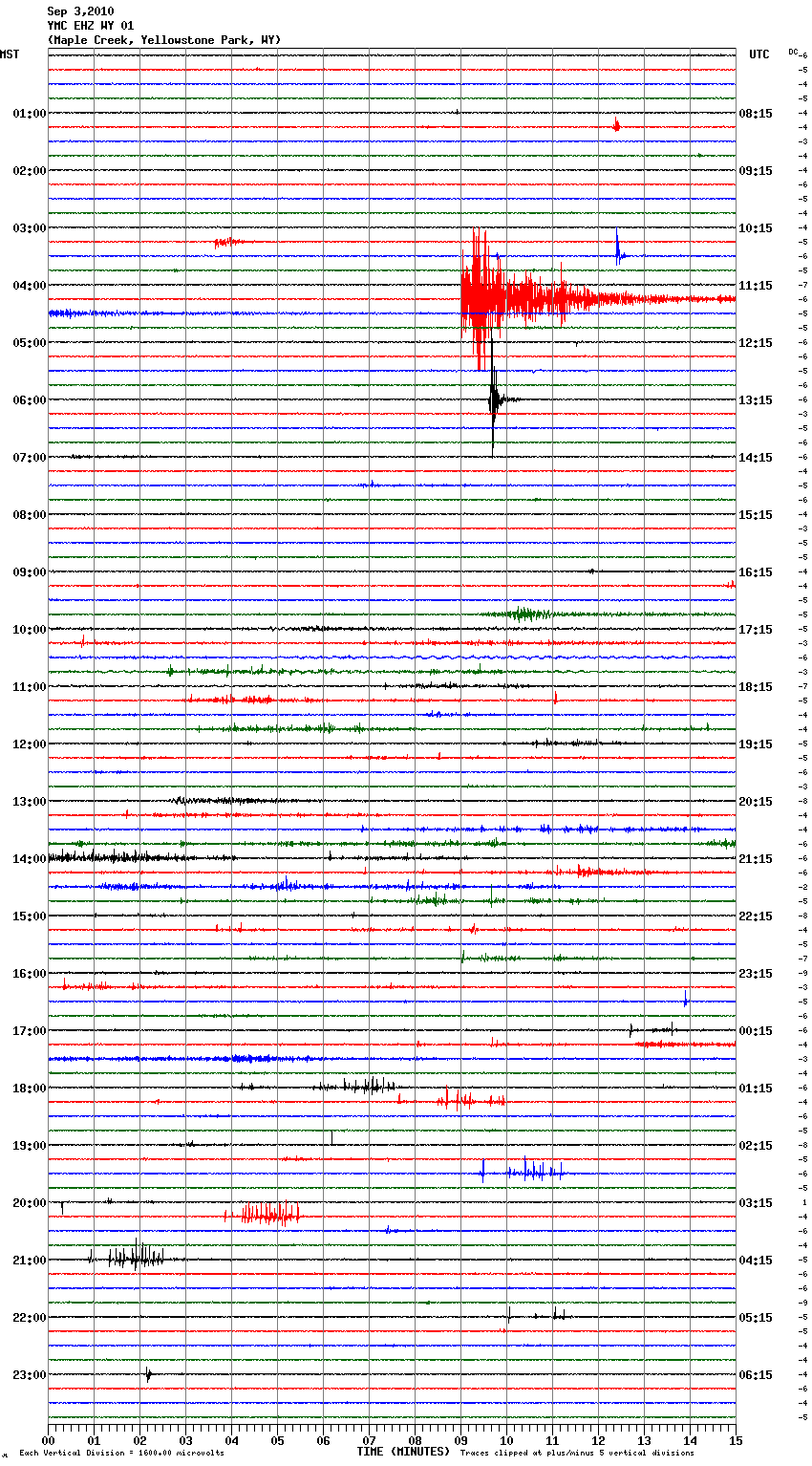Screen dimensions: 812x1466
Task: Click minute tick label 09 on bottom axis
Action: [461, 1440]
